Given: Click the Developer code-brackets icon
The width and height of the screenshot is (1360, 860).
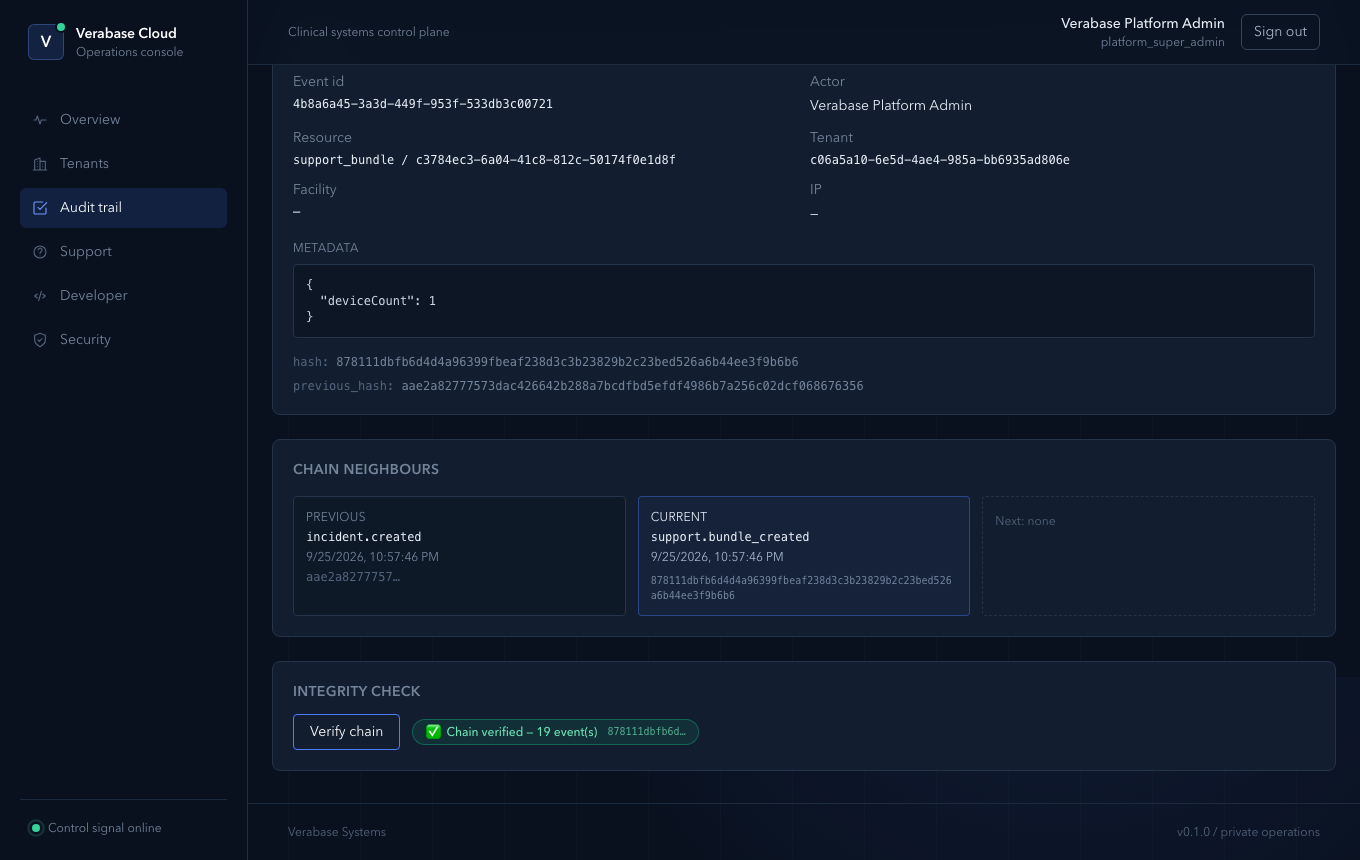Looking at the screenshot, I should pyautogui.click(x=40, y=296).
